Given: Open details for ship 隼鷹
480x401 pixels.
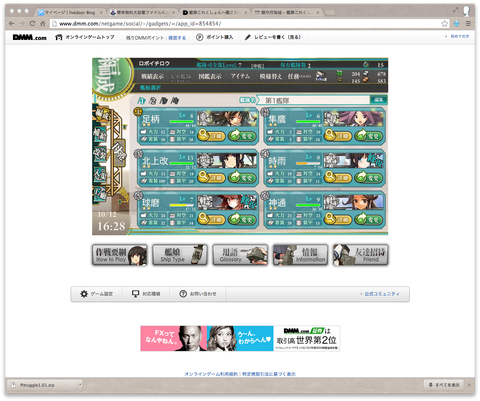Looking at the screenshot, I should click(338, 135).
